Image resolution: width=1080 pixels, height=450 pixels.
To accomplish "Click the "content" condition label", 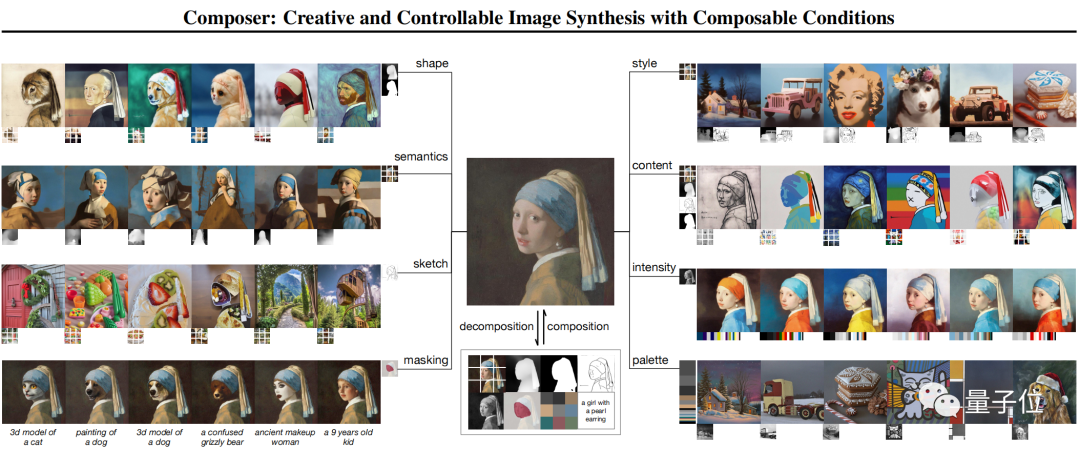I will 652,165.
